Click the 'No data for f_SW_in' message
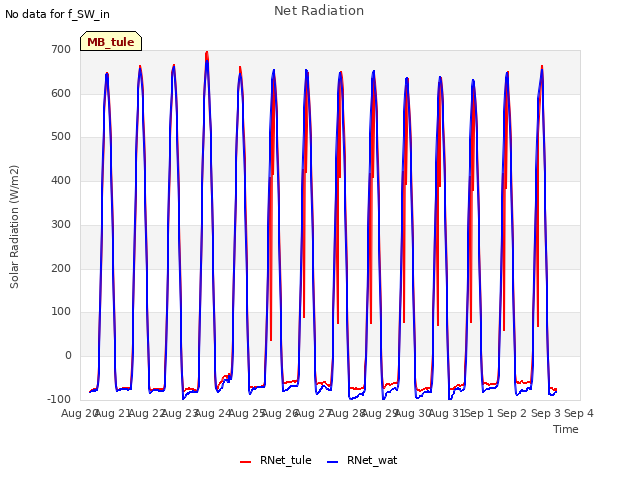 pyautogui.click(x=57, y=14)
